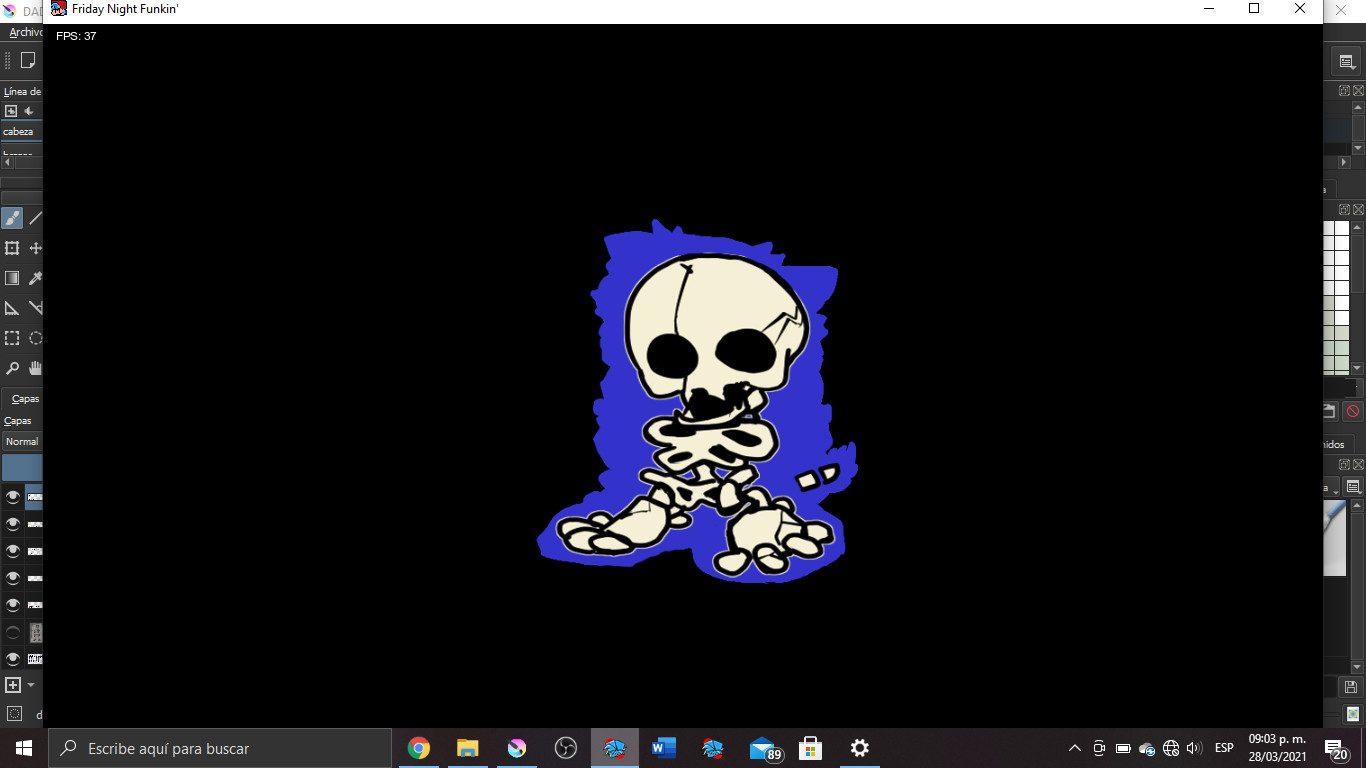Select the freehand brush tool
Screen dimensions: 1366x768
tap(12, 218)
